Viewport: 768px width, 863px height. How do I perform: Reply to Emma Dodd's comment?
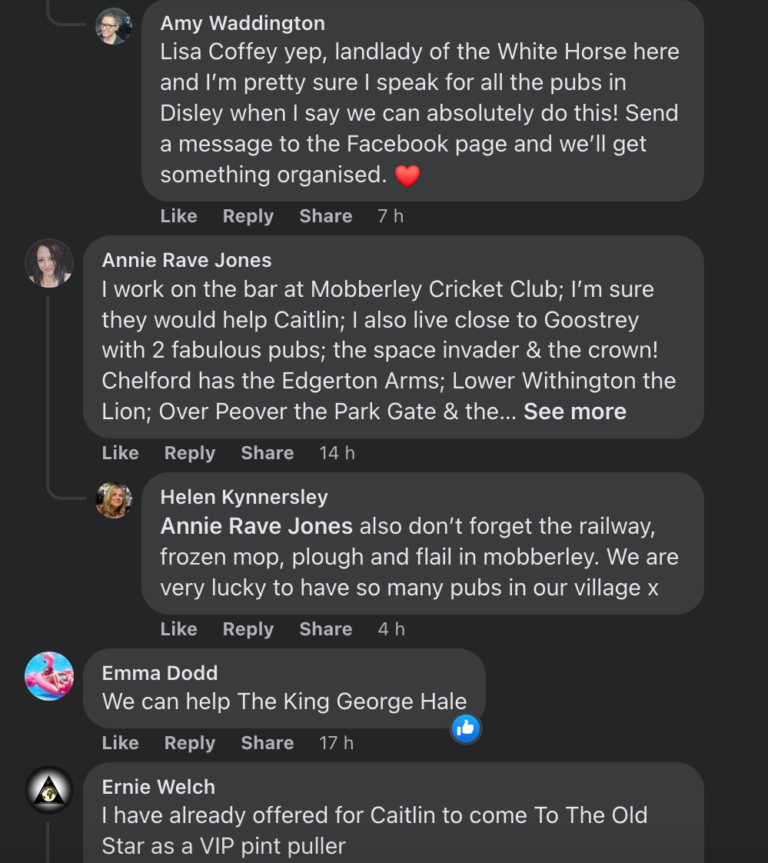190,743
